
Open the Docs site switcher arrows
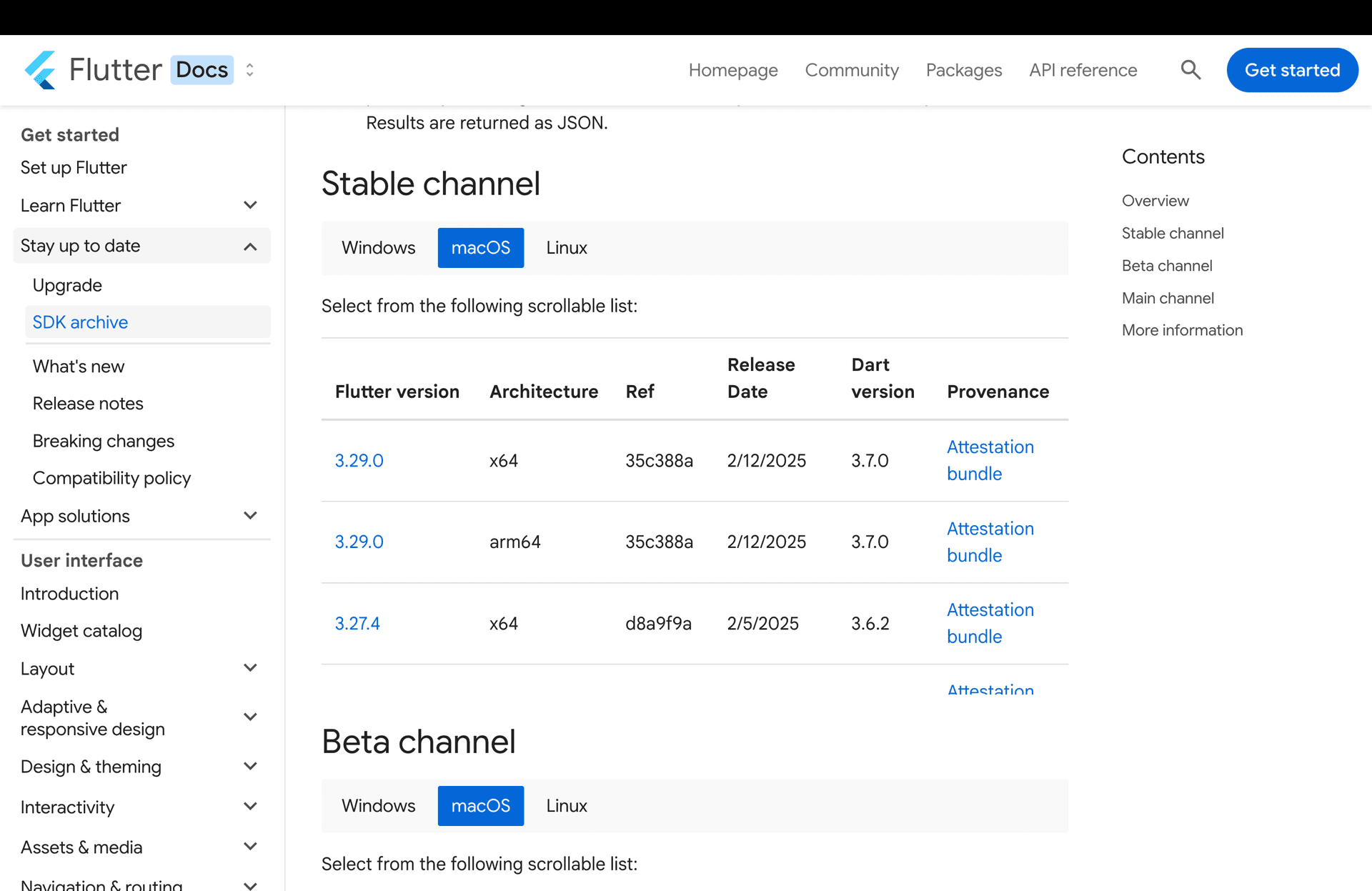(x=249, y=70)
